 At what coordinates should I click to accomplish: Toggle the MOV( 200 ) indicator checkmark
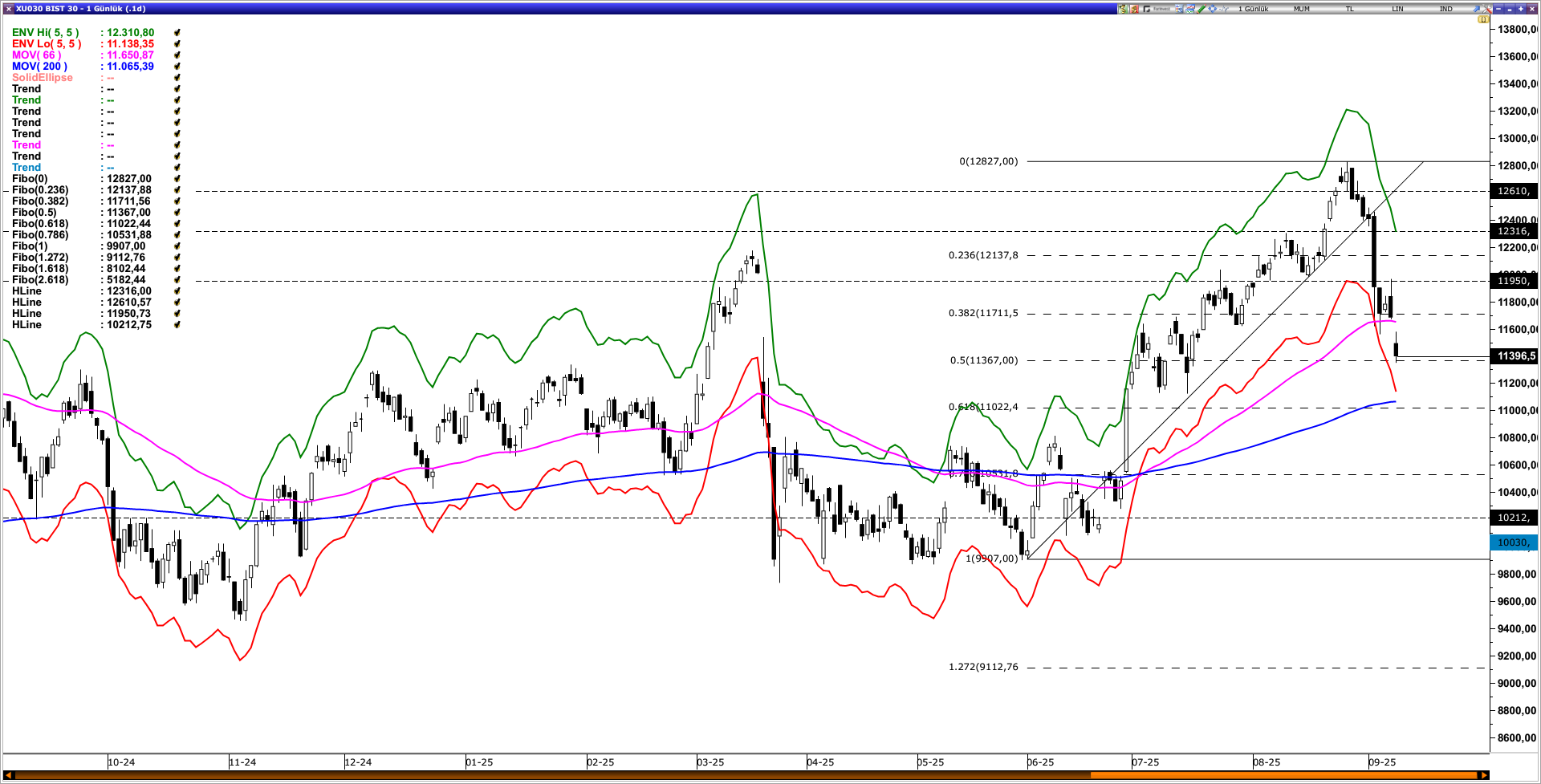[177, 67]
